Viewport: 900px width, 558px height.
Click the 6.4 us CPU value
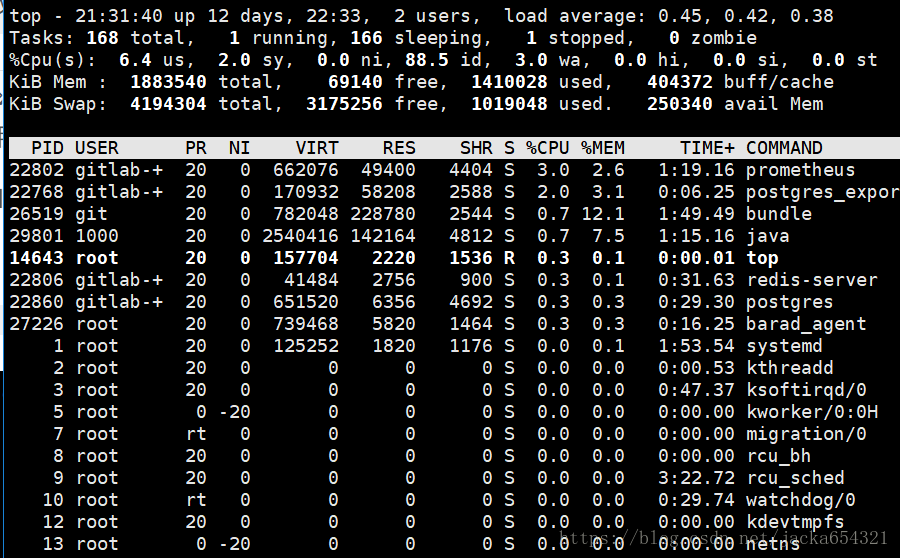click(x=135, y=60)
